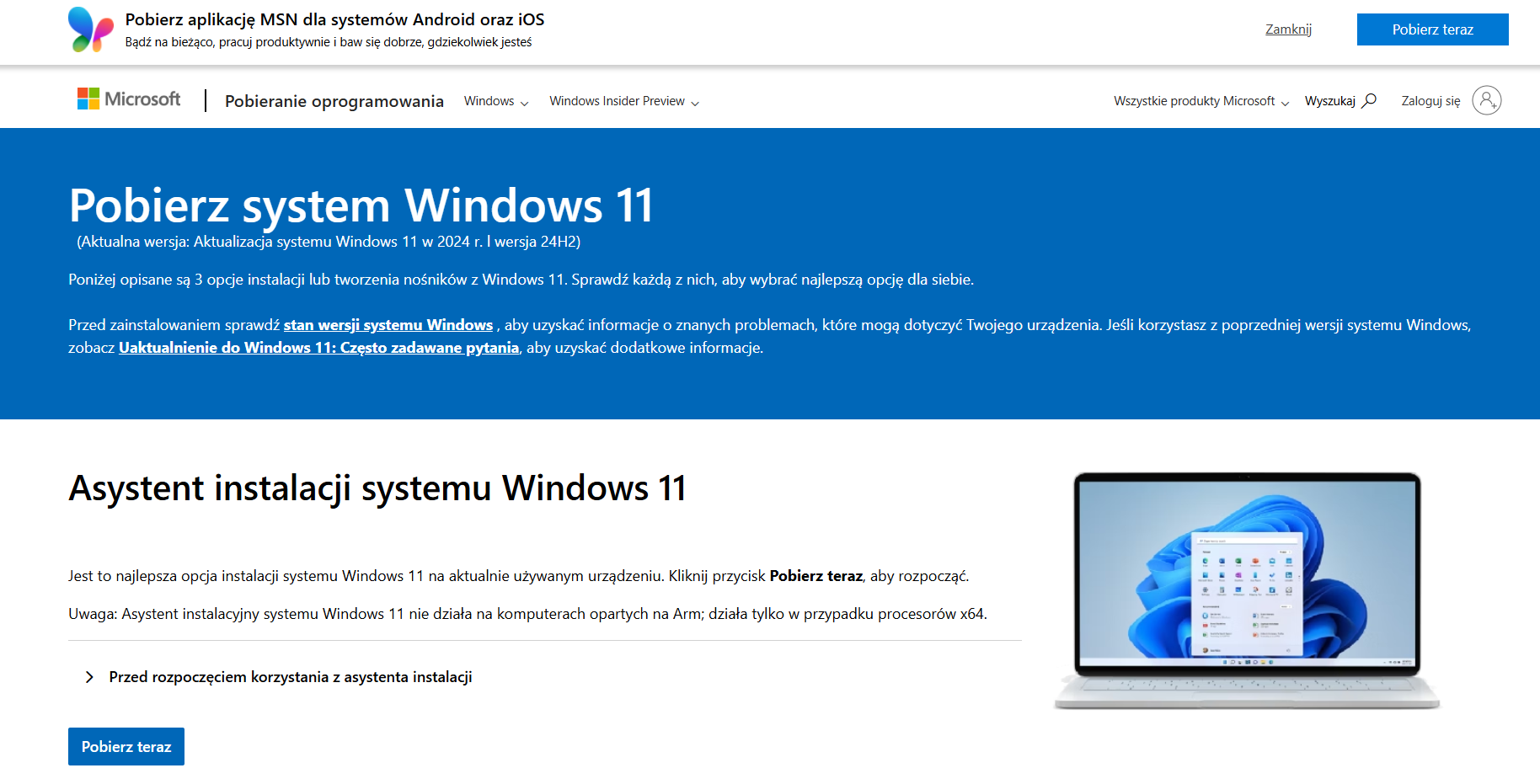The height and width of the screenshot is (784, 1540).
Task: Click the Zaloguj się sign-in text
Action: pos(1430,101)
